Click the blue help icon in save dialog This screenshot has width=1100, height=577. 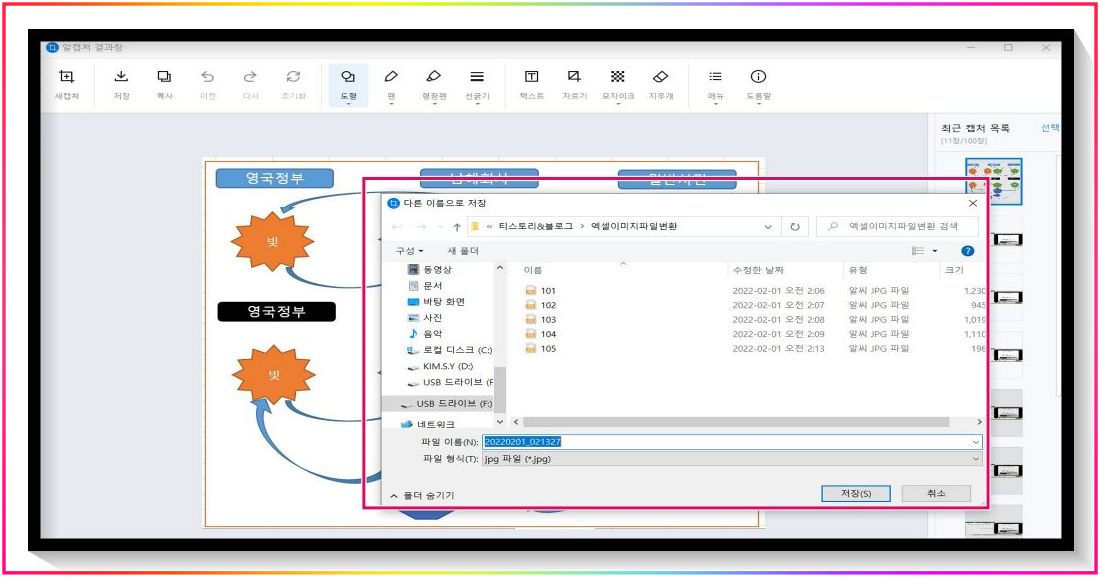point(967,251)
